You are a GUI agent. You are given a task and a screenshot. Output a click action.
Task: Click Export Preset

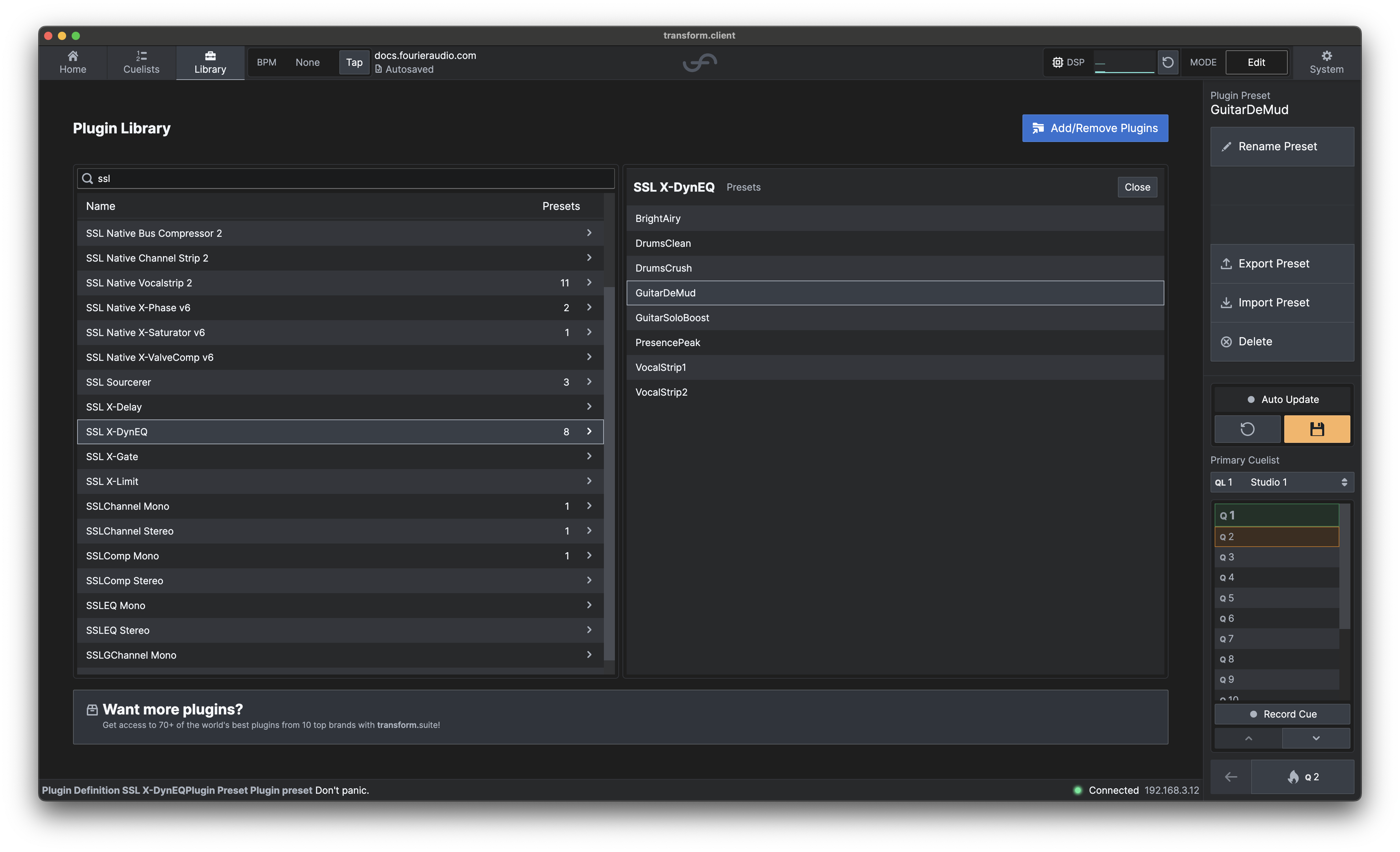point(1282,264)
